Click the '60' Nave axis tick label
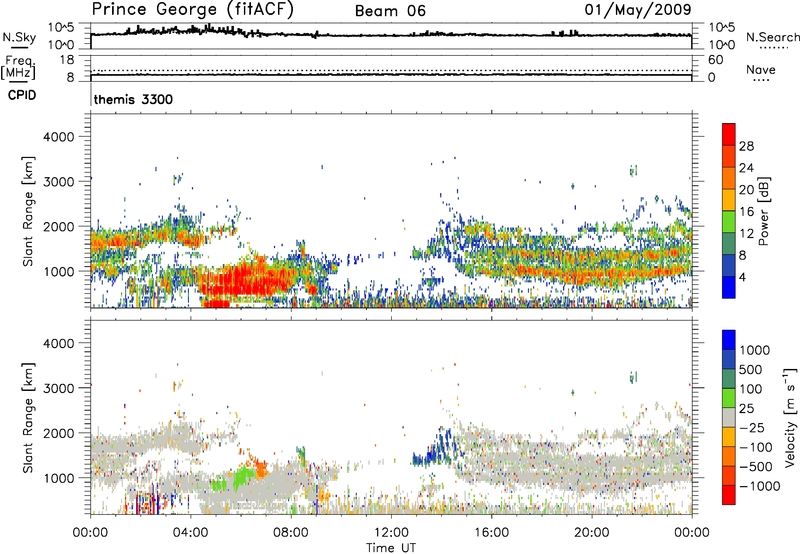The image size is (800, 554). (x=715, y=60)
